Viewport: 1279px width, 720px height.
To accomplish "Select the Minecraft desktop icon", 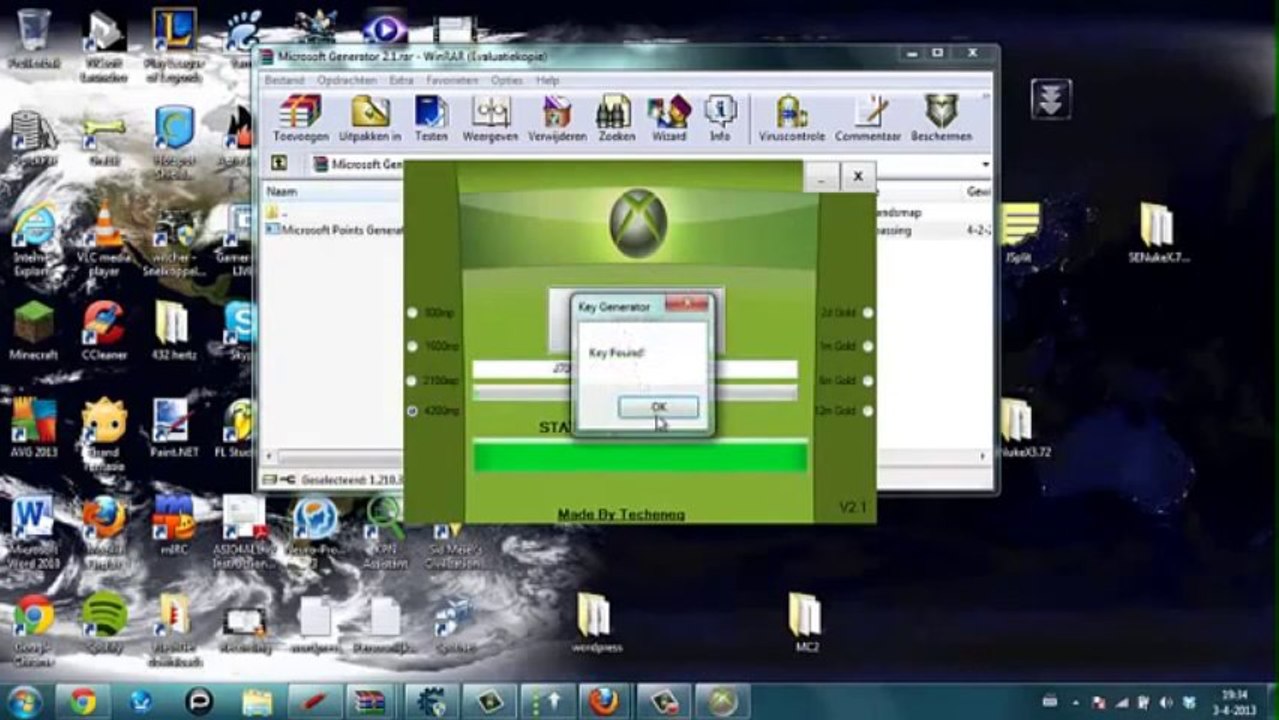I will (x=34, y=330).
